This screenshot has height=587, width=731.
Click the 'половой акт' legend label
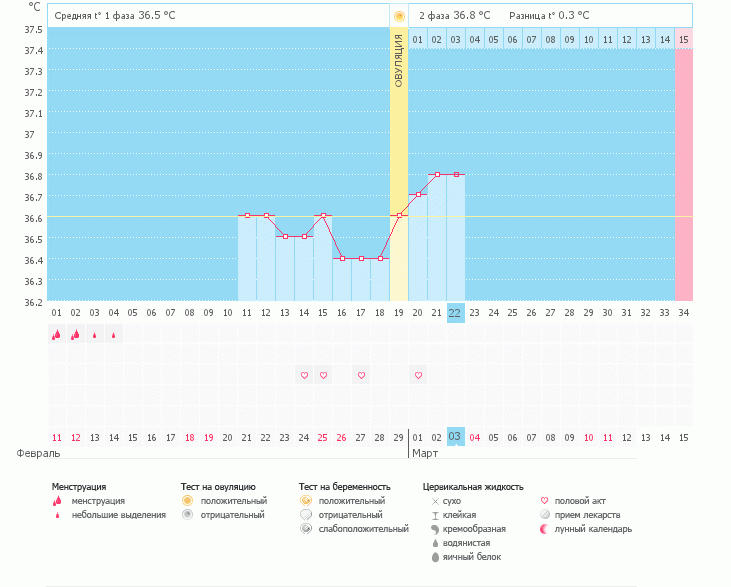(581, 500)
